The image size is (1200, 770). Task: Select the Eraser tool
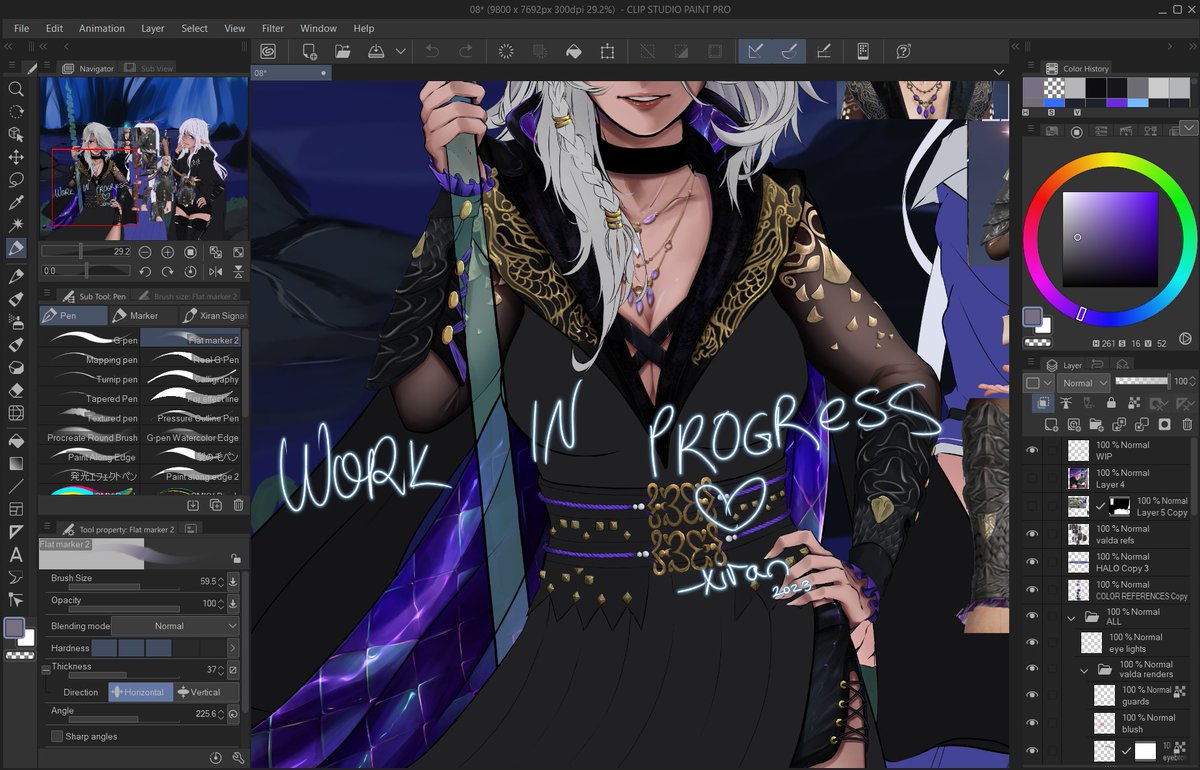(16, 390)
